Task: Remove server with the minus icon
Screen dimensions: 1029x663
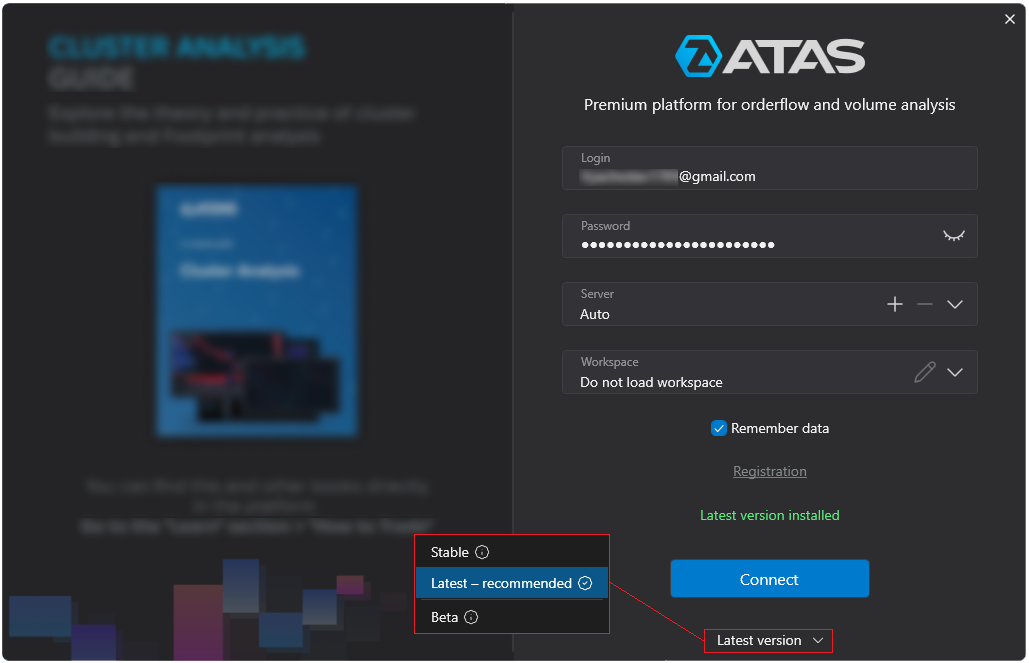Action: [925, 304]
